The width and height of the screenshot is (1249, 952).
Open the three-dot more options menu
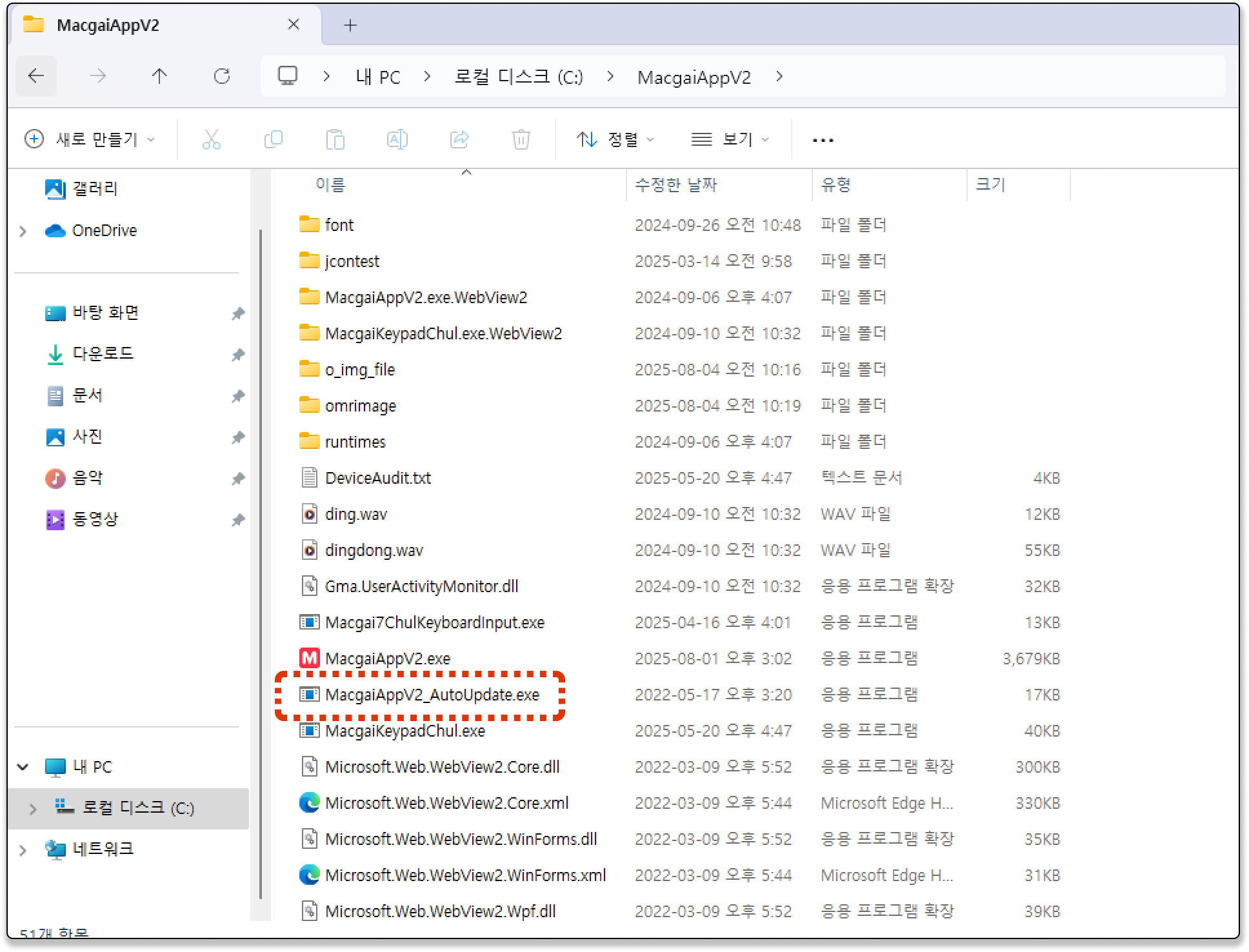pyautogui.click(x=823, y=139)
